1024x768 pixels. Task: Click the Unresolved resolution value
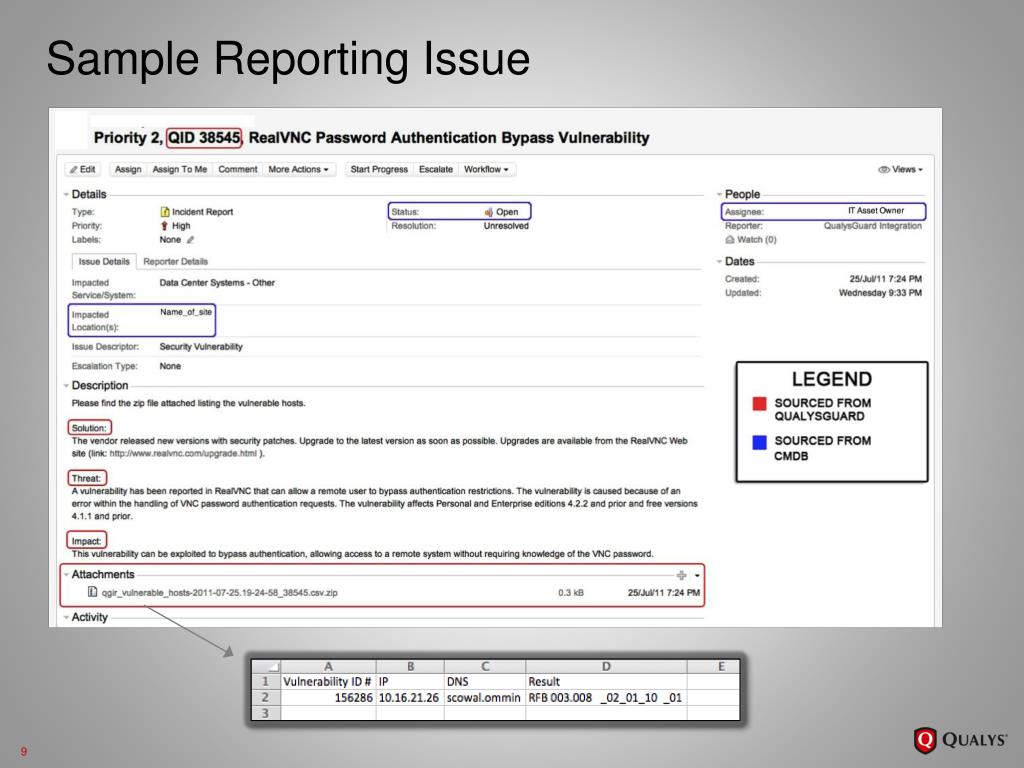(x=506, y=225)
